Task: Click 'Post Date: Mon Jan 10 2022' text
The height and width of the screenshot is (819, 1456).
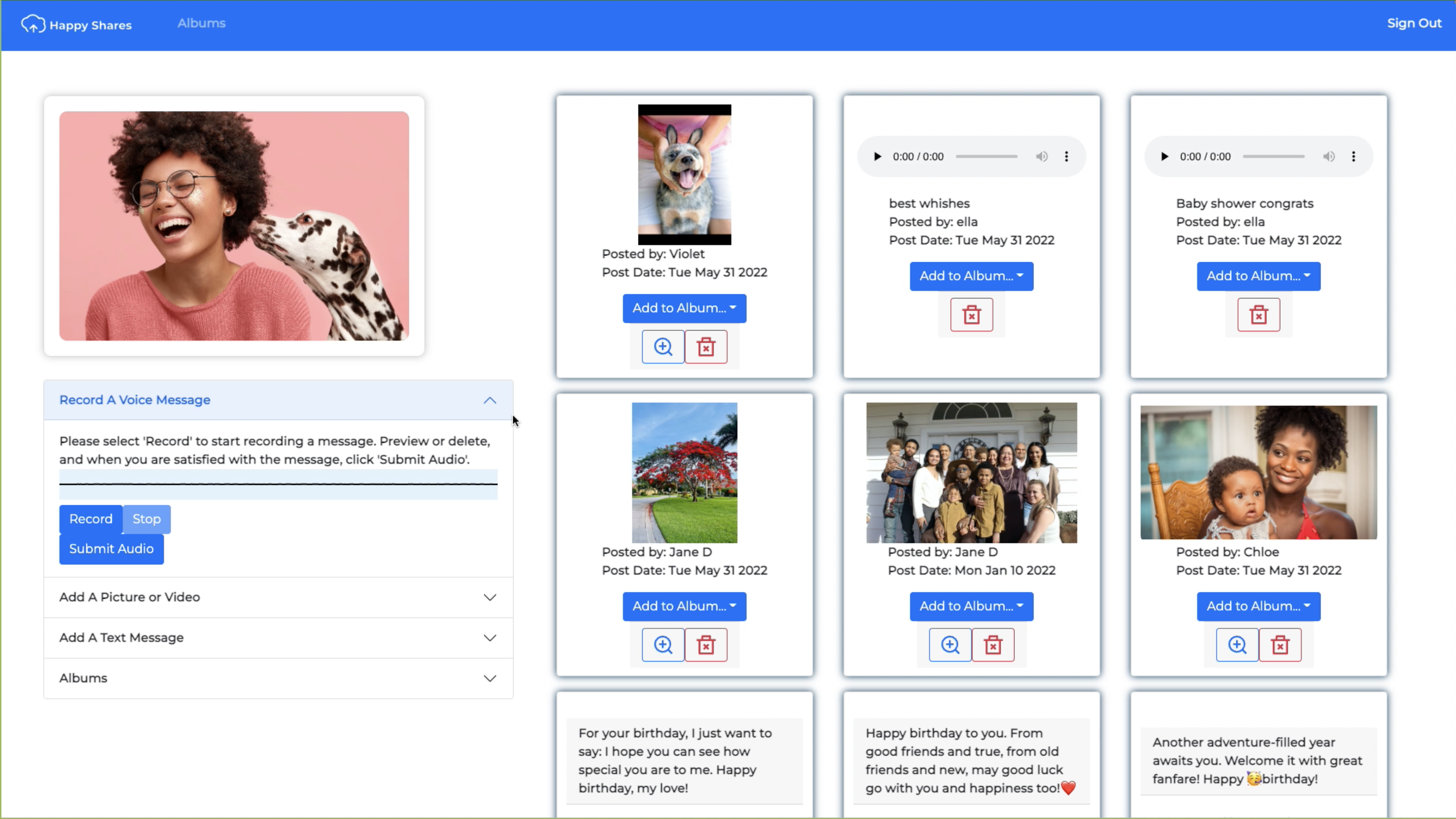Action: [x=972, y=571]
